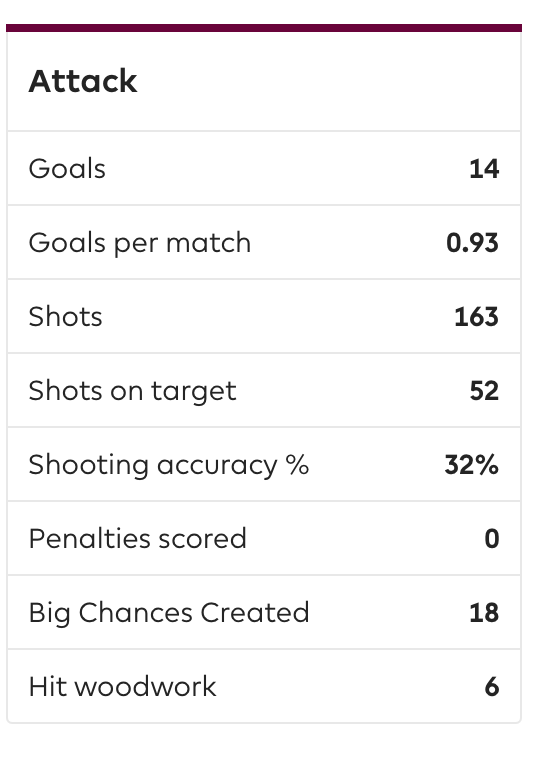Select the Goals stat row label

[67, 169]
